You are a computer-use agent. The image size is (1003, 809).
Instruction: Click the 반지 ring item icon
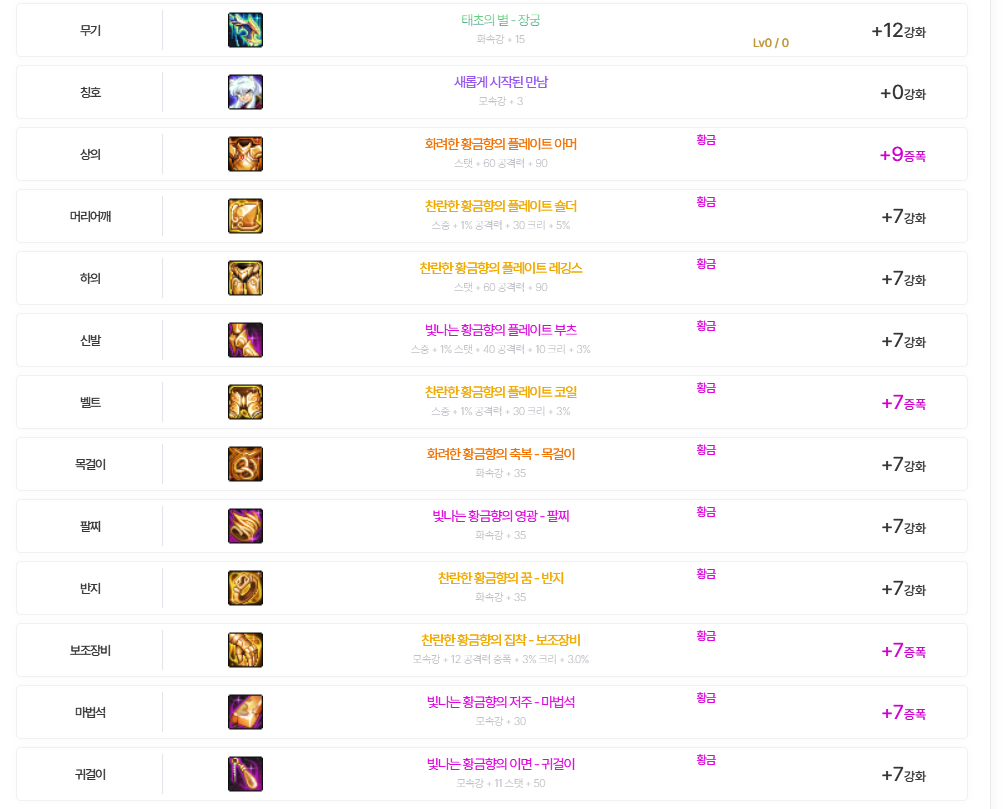coord(246,588)
